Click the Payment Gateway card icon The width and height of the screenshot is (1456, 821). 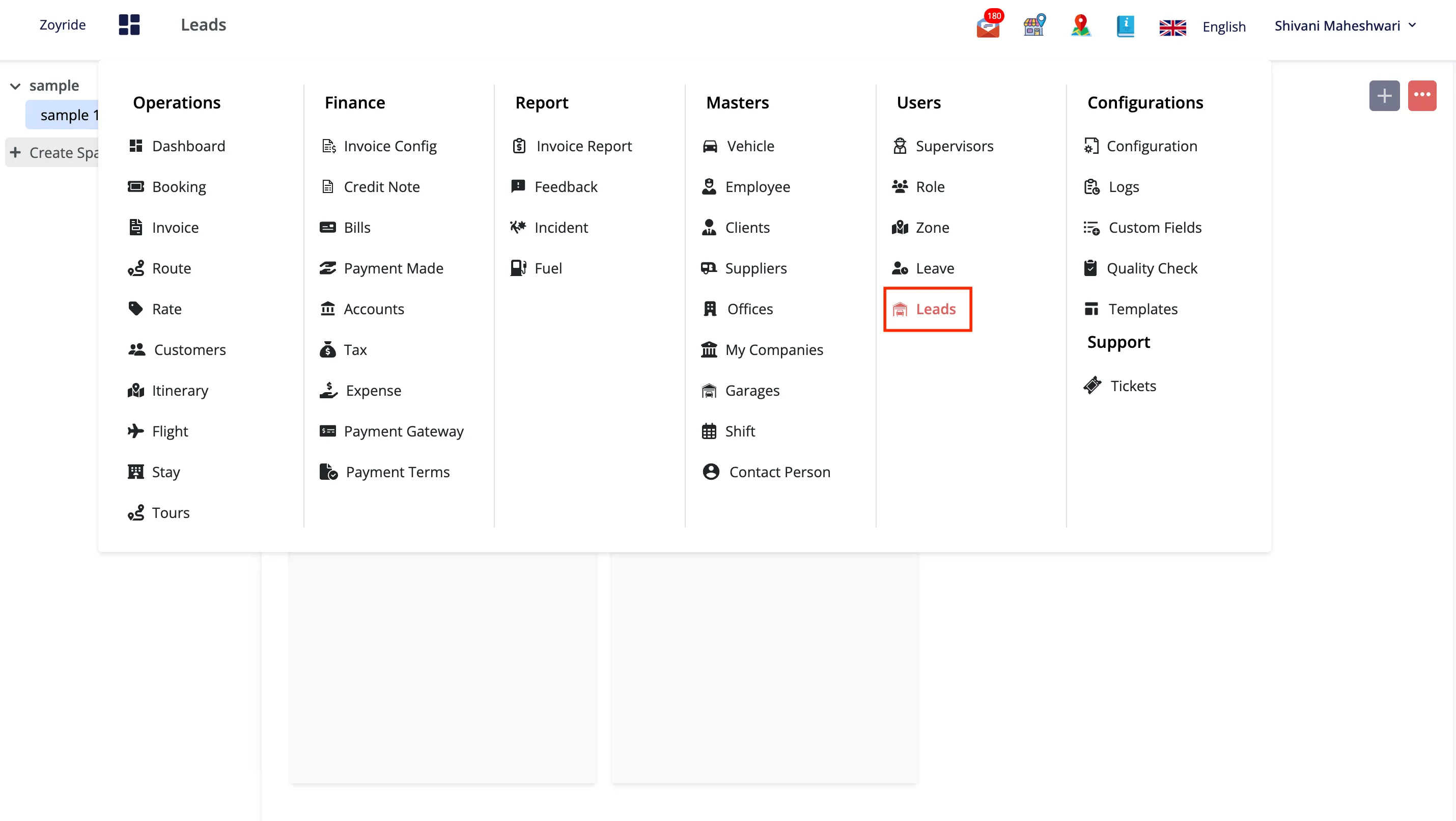[x=327, y=431]
